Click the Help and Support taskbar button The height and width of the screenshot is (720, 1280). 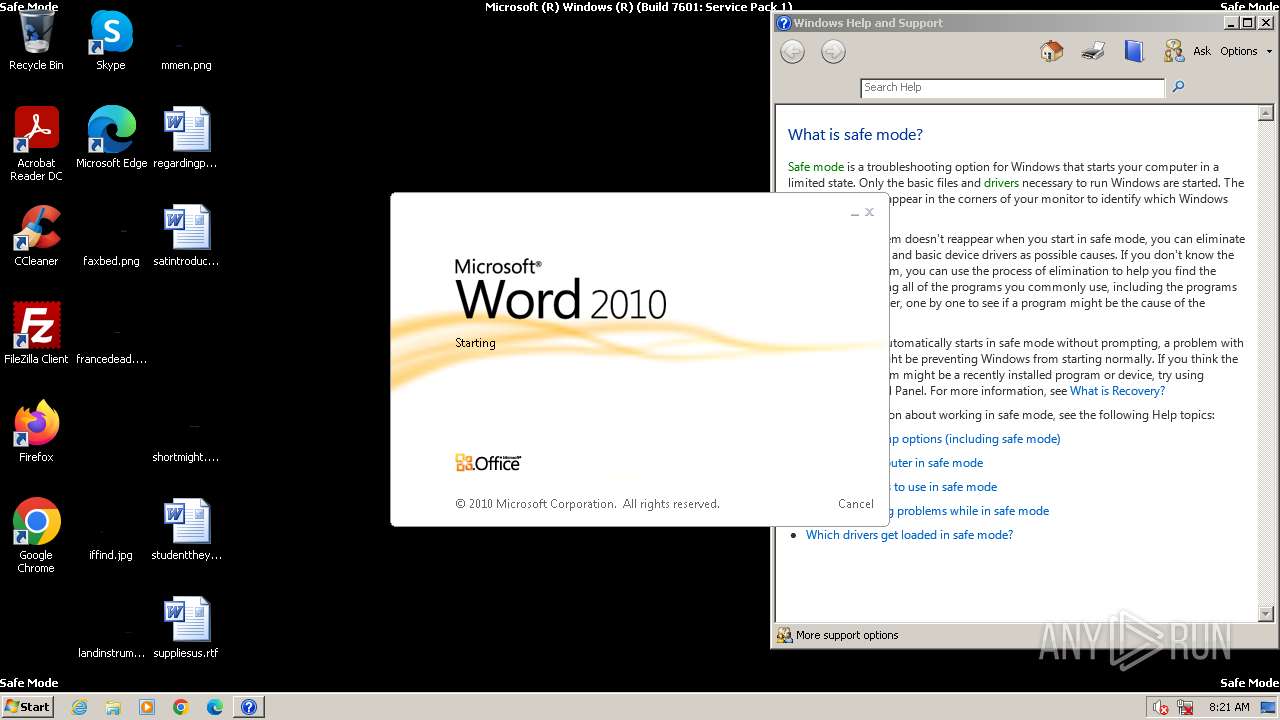point(249,707)
